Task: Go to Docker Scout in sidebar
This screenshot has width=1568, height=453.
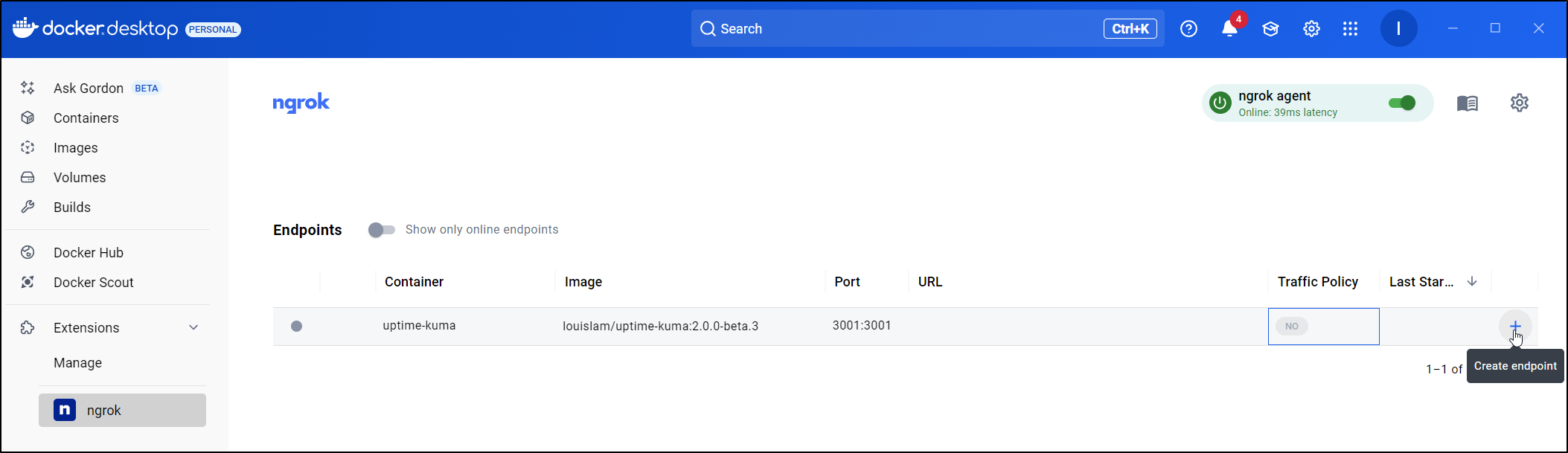Action: 93,283
